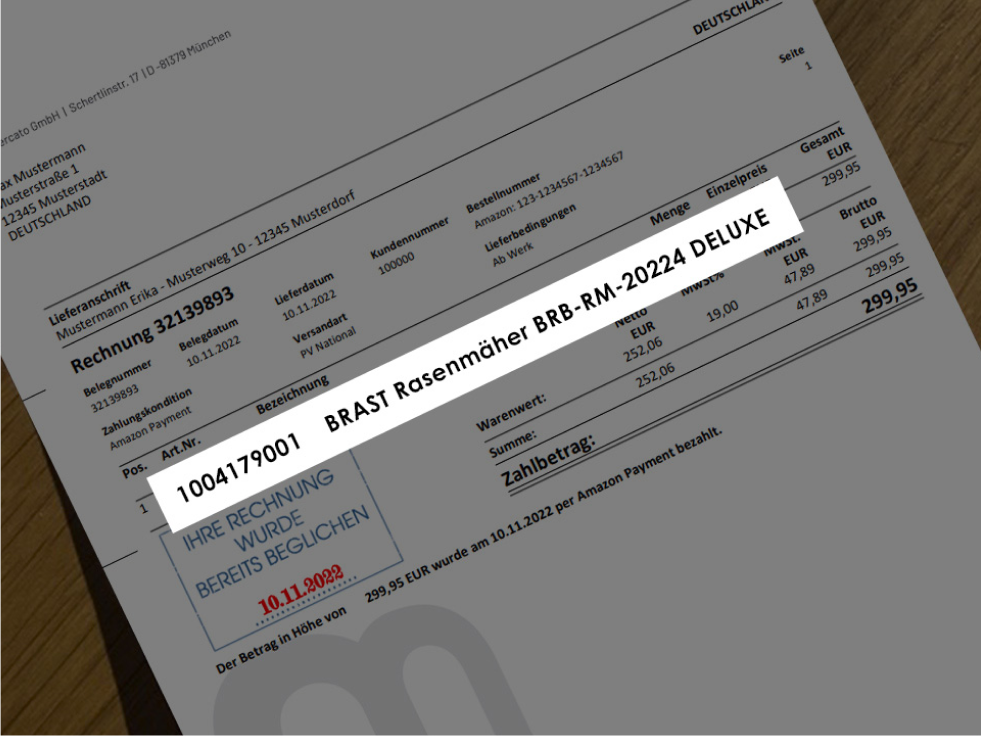
Task: Click the 'Menge' column header
Action: (670, 213)
